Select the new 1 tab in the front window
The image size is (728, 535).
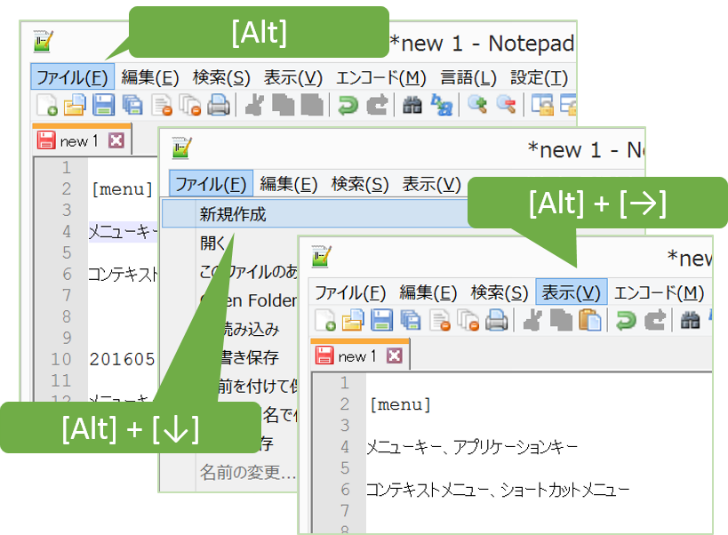click(360, 355)
